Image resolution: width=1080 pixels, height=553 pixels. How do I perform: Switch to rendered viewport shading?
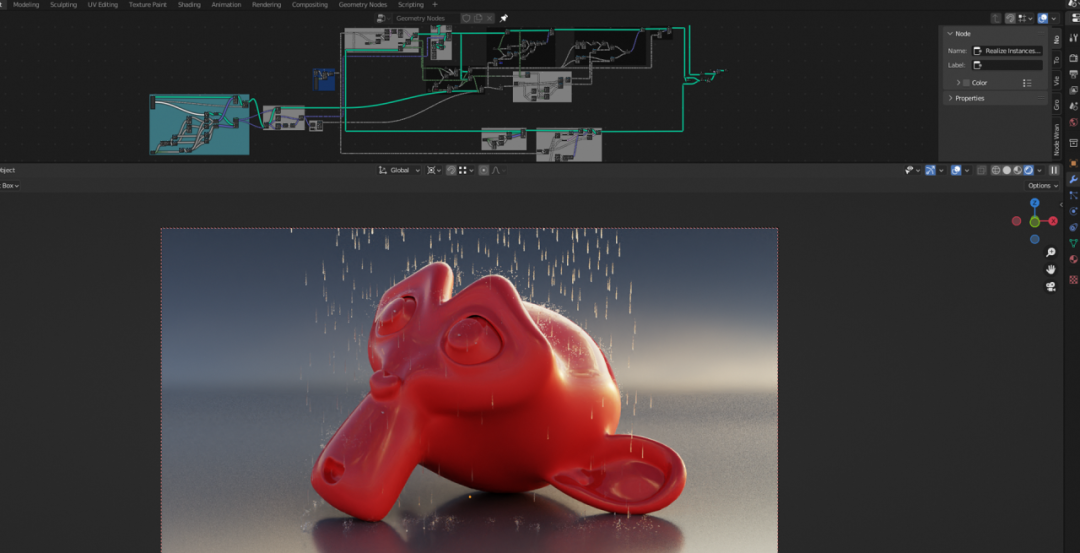[1028, 170]
